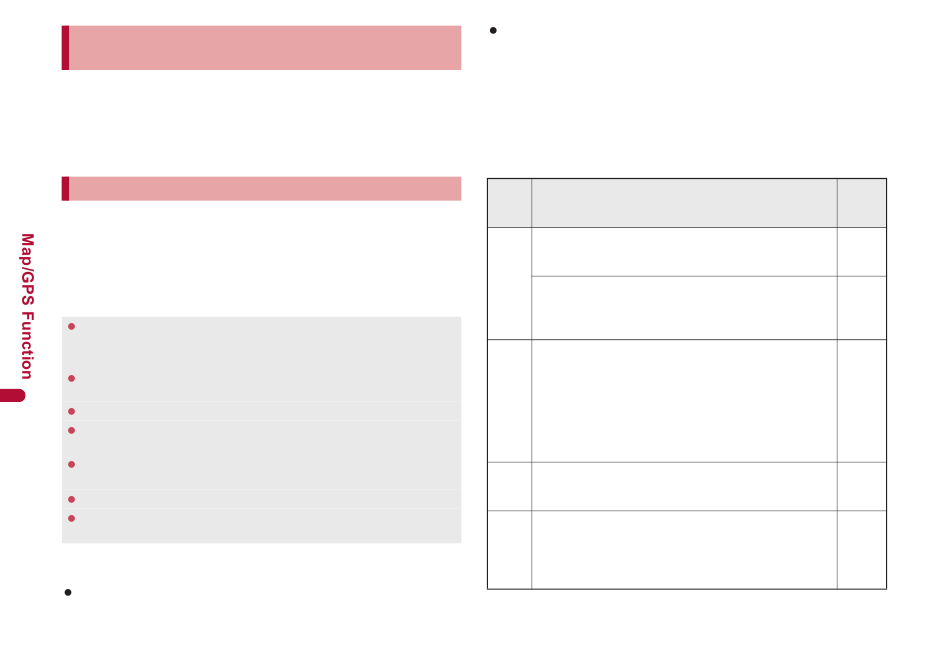The width and height of the screenshot is (950, 646).
Task: Select the last-column cell in the bottom table row
Action: pyautogui.click(x=862, y=550)
